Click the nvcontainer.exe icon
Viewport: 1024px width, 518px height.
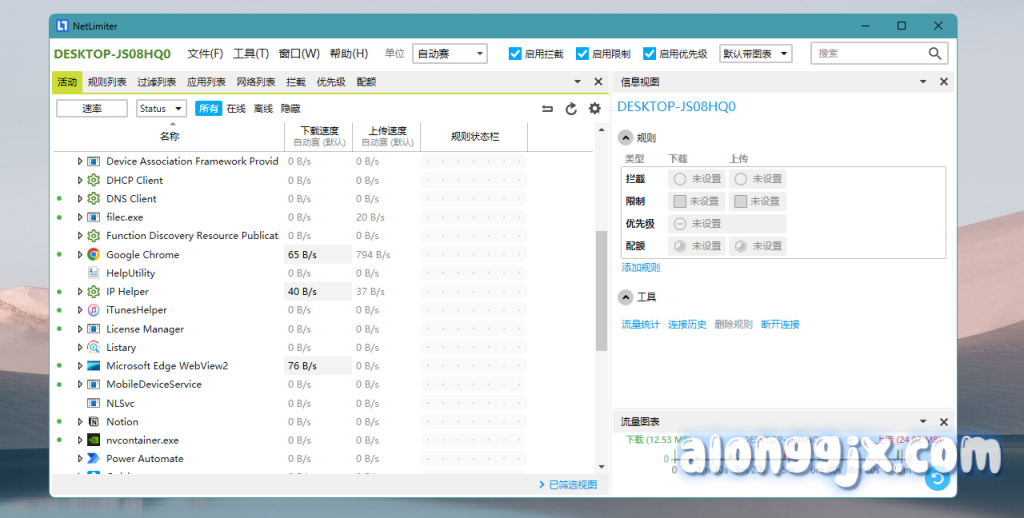pos(94,440)
